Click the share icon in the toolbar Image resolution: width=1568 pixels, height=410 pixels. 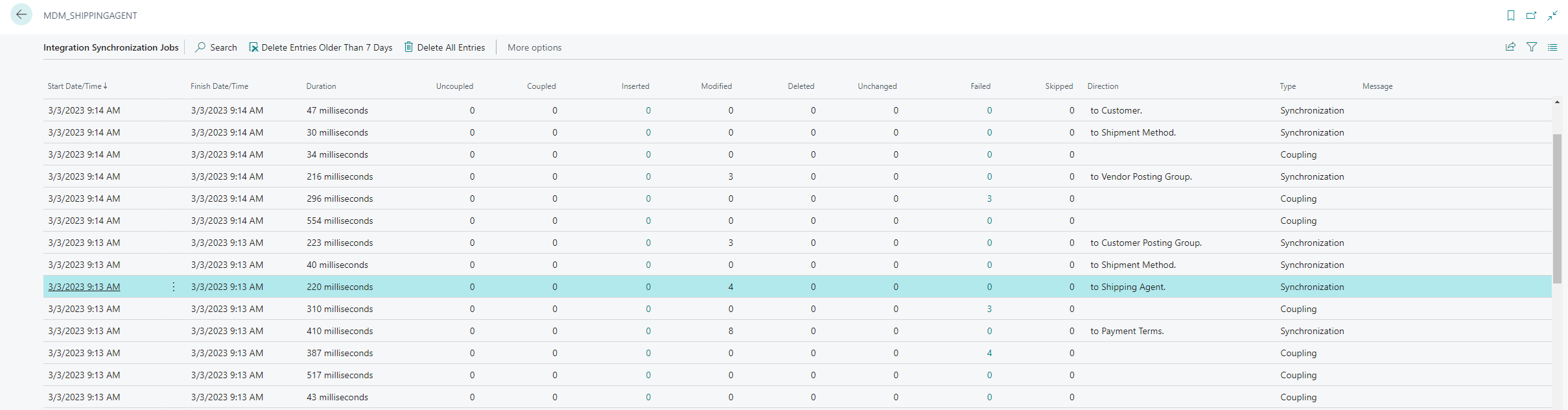point(1510,47)
